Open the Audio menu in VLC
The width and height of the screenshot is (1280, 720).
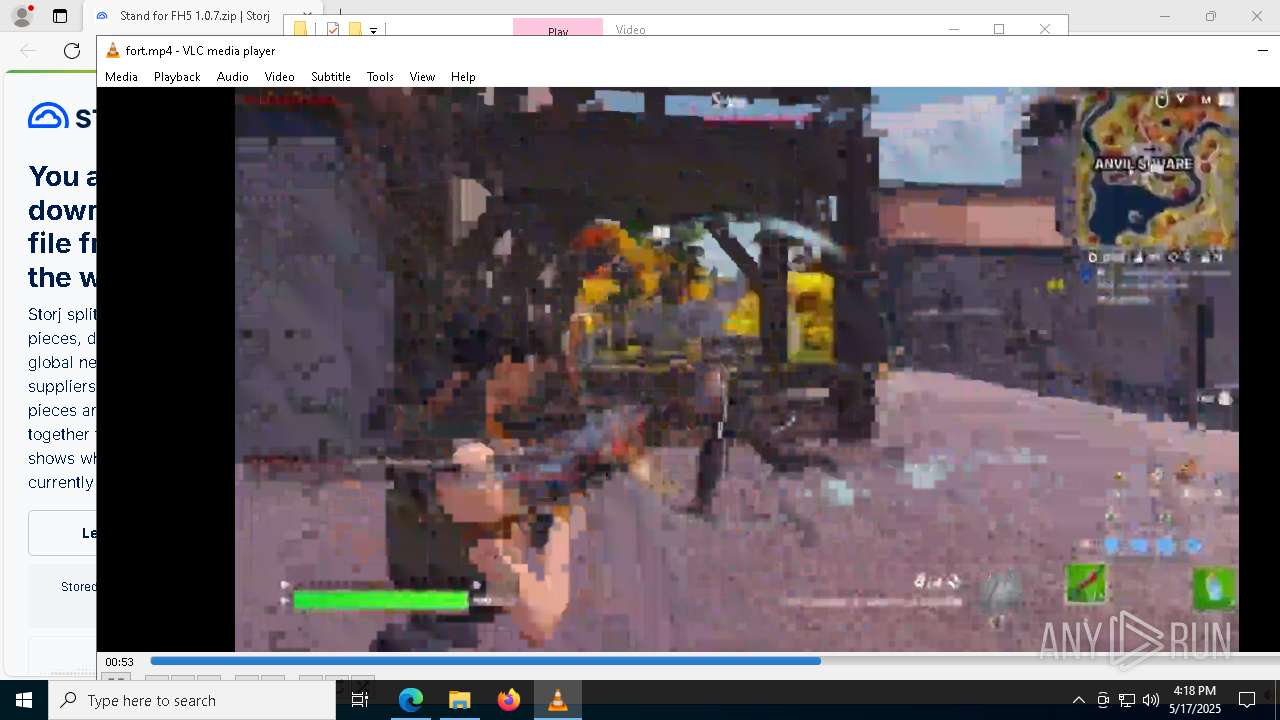tap(232, 77)
